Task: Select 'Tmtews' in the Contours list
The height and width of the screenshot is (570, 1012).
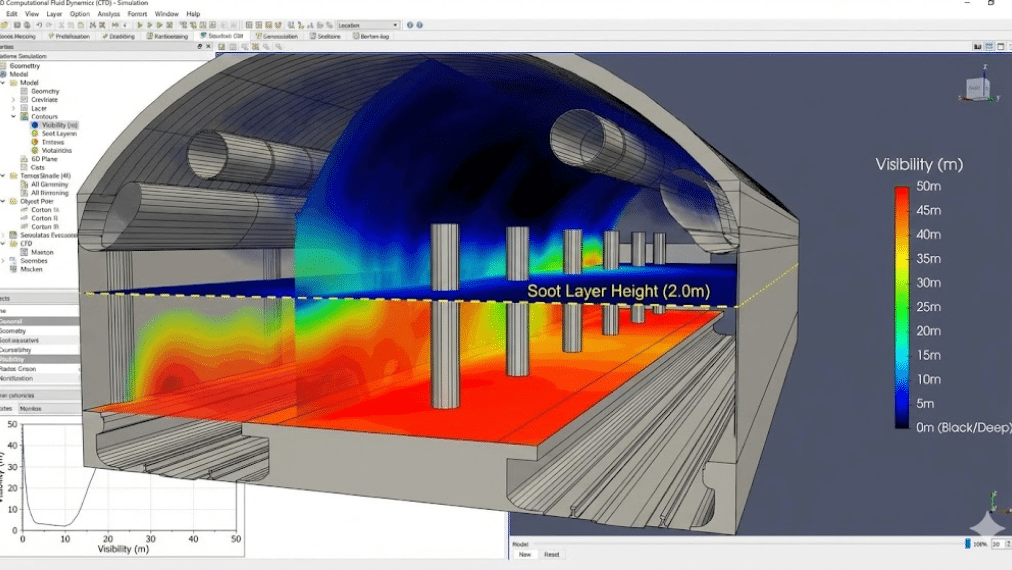Action: pyautogui.click(x=53, y=142)
